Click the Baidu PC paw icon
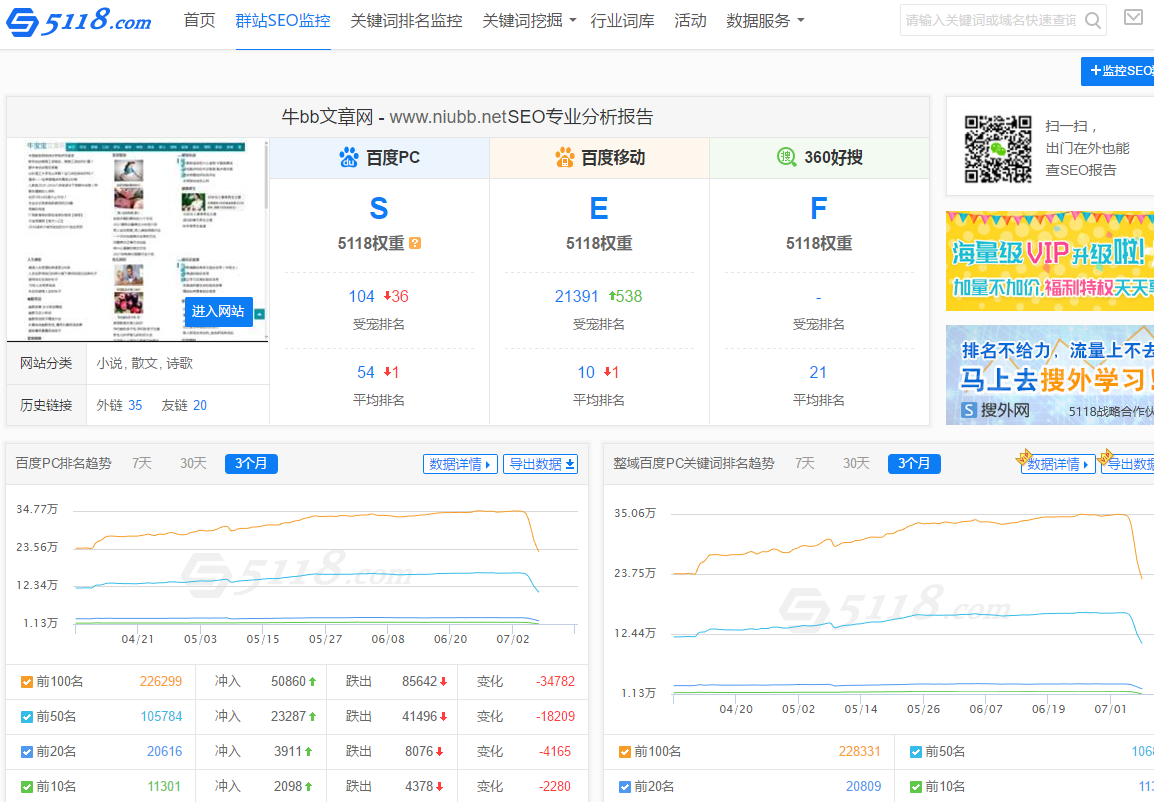Image resolution: width=1154 pixels, height=802 pixels. (349, 157)
